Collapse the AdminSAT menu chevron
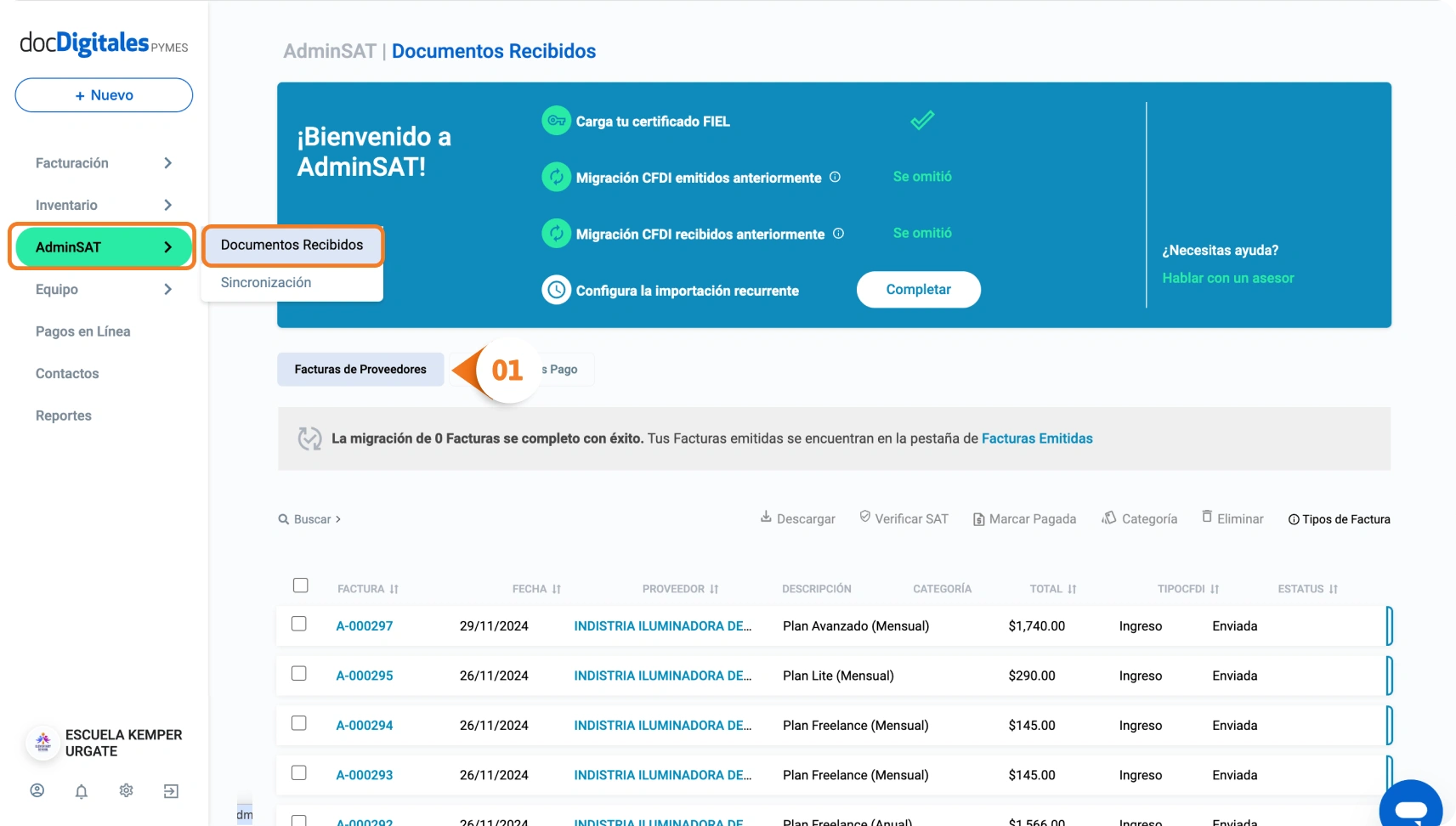 (167, 247)
